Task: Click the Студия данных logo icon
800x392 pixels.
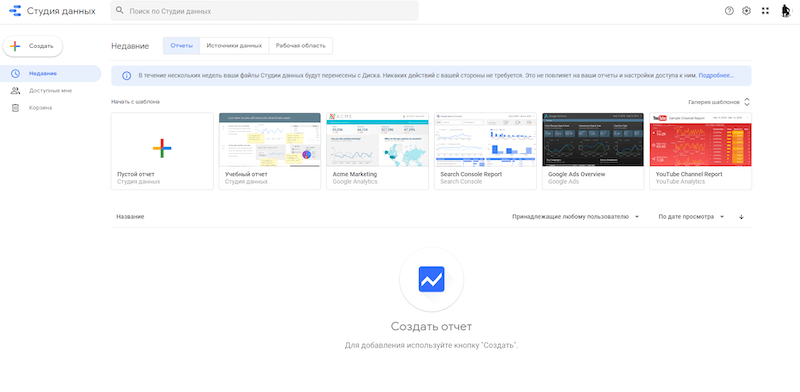Action: [x=15, y=11]
